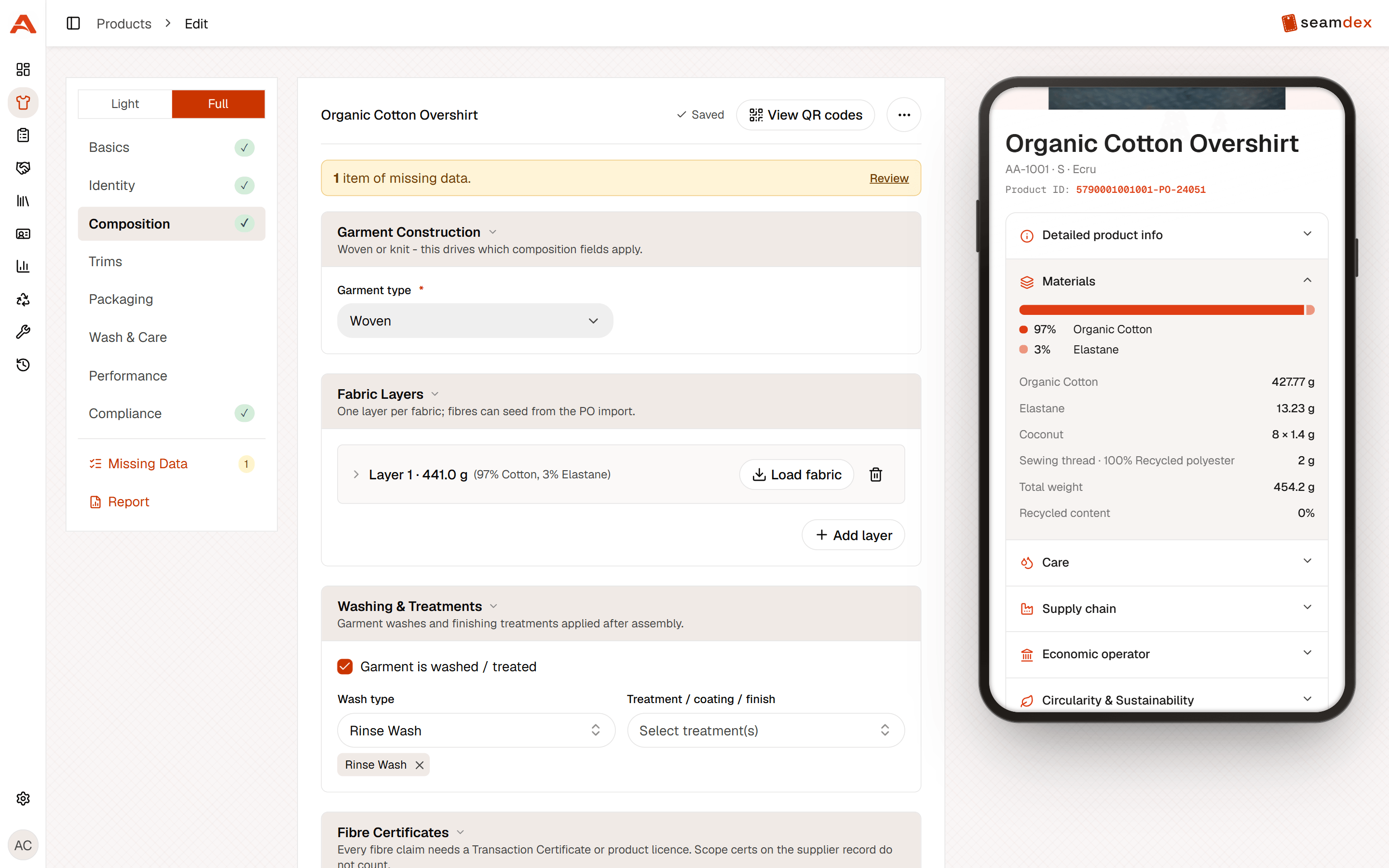
Task: Click the Care icon in phone preview
Action: pyautogui.click(x=1027, y=563)
